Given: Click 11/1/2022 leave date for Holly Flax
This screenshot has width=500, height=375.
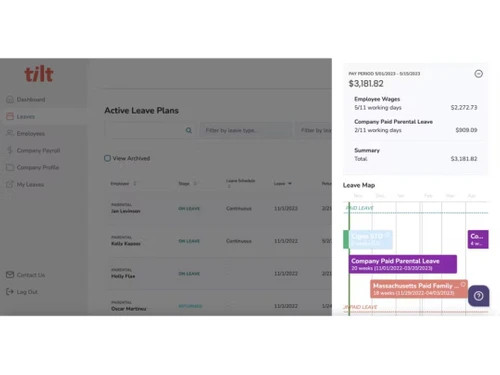Looking at the screenshot, I should tap(286, 273).
